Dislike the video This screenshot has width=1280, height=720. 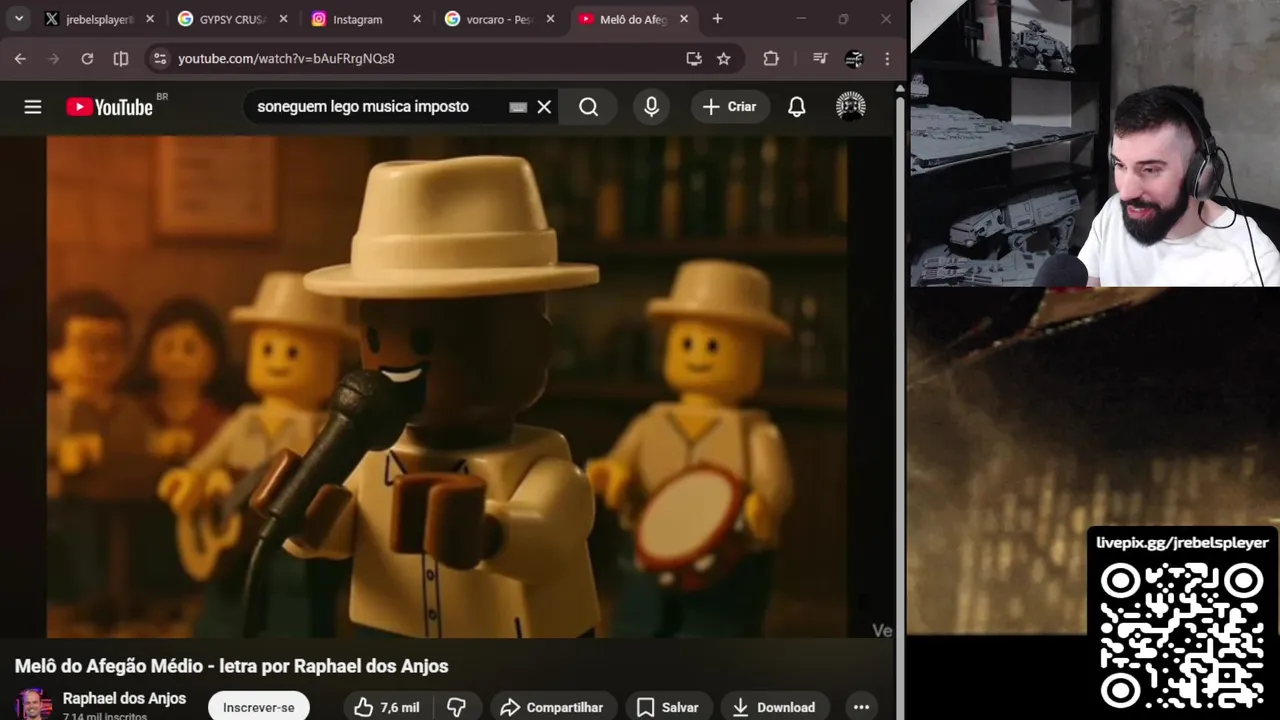coord(456,706)
